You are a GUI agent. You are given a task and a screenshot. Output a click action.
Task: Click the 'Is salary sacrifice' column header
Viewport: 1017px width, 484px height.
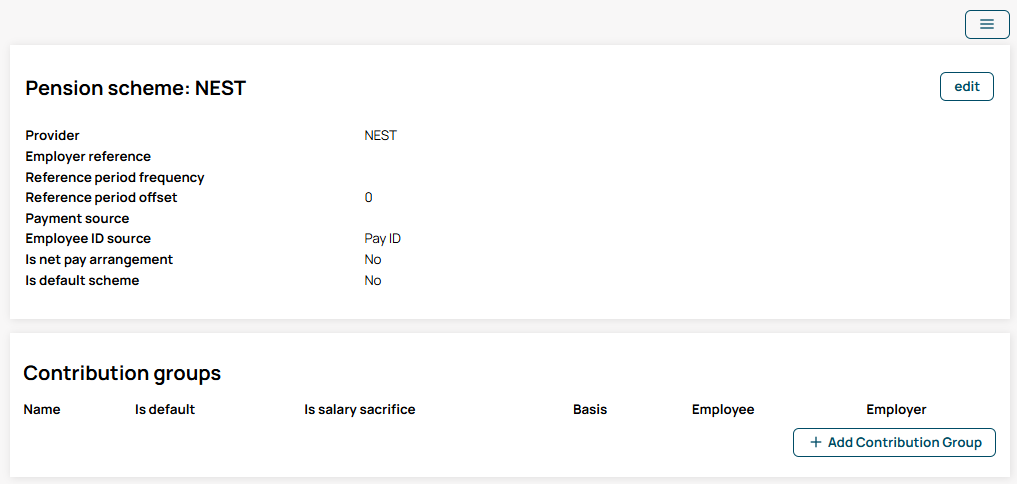coord(360,409)
